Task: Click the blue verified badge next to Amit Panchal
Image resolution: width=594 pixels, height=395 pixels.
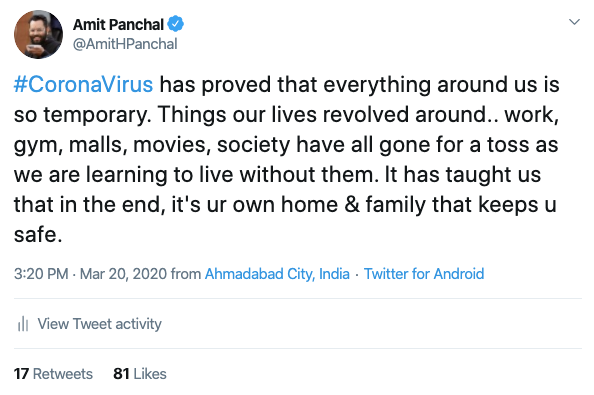Action: coord(176,24)
